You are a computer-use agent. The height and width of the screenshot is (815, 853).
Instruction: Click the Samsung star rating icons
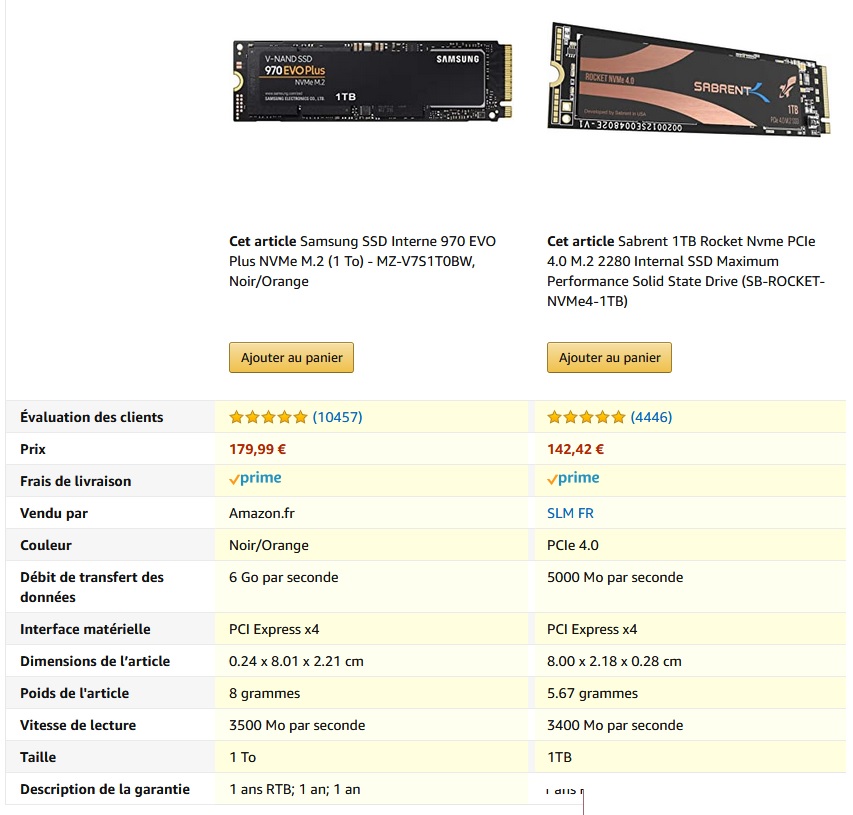tap(268, 417)
